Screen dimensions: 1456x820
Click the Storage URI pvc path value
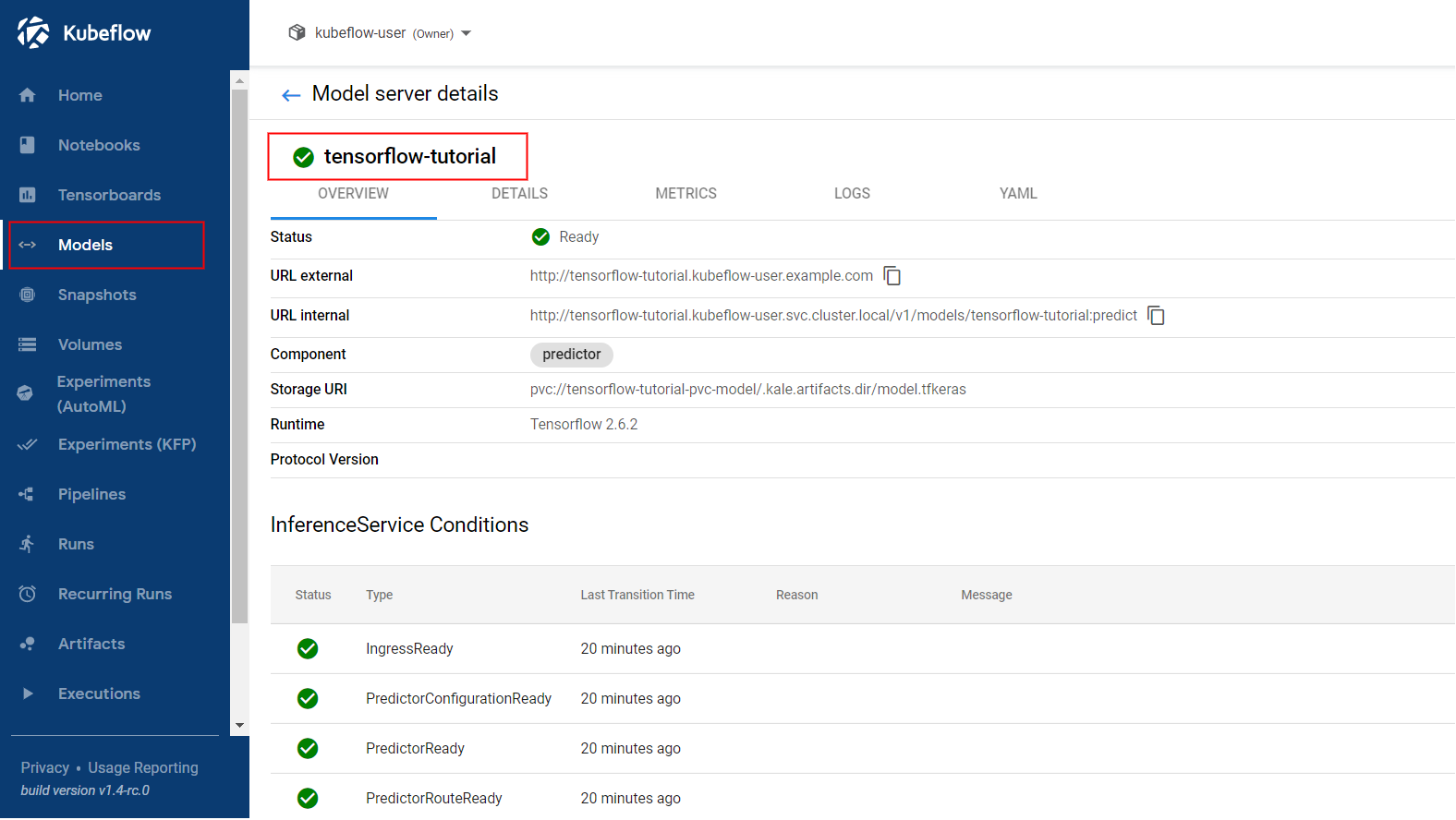tap(748, 390)
